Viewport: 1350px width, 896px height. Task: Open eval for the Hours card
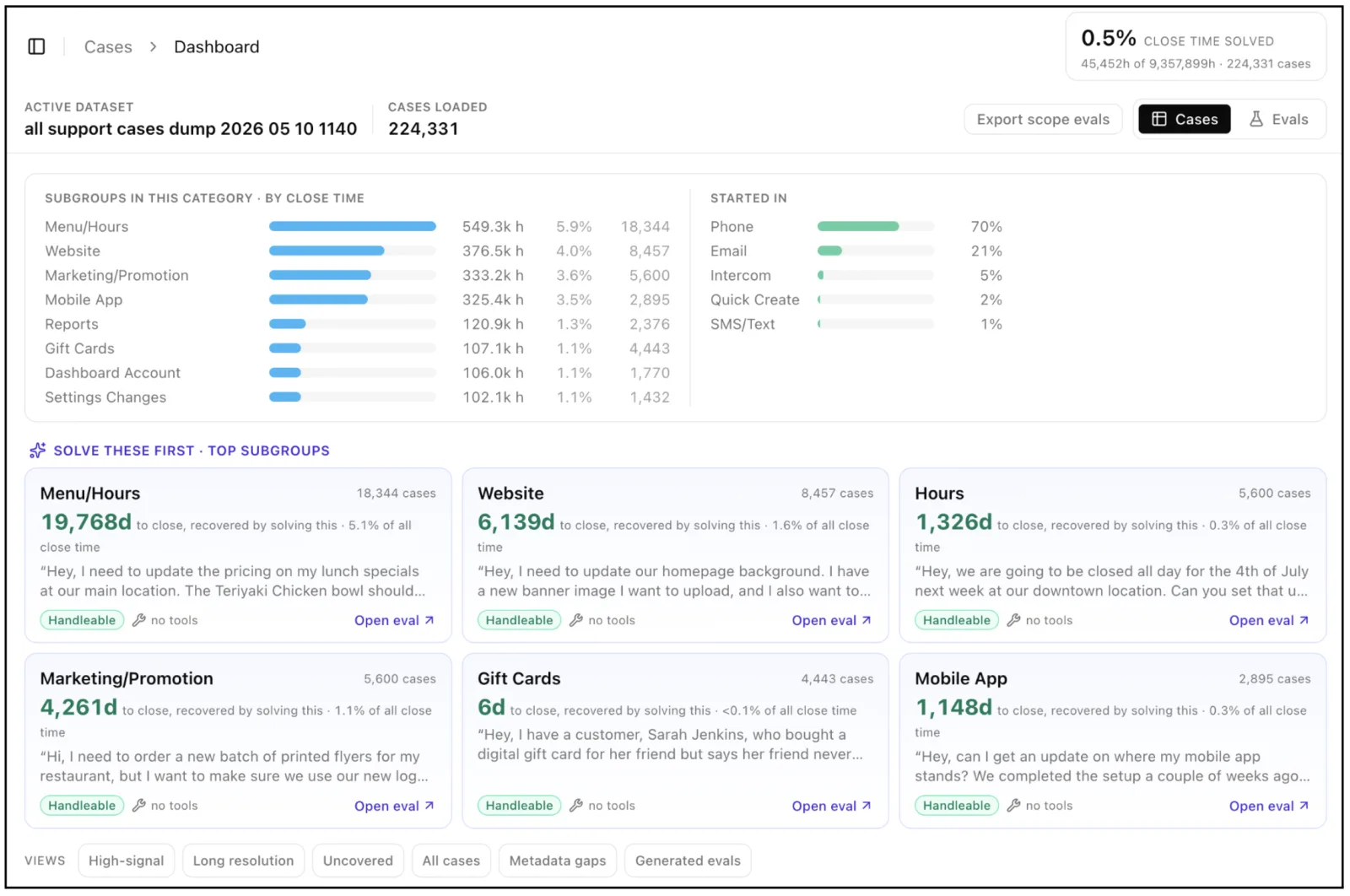(x=1269, y=620)
